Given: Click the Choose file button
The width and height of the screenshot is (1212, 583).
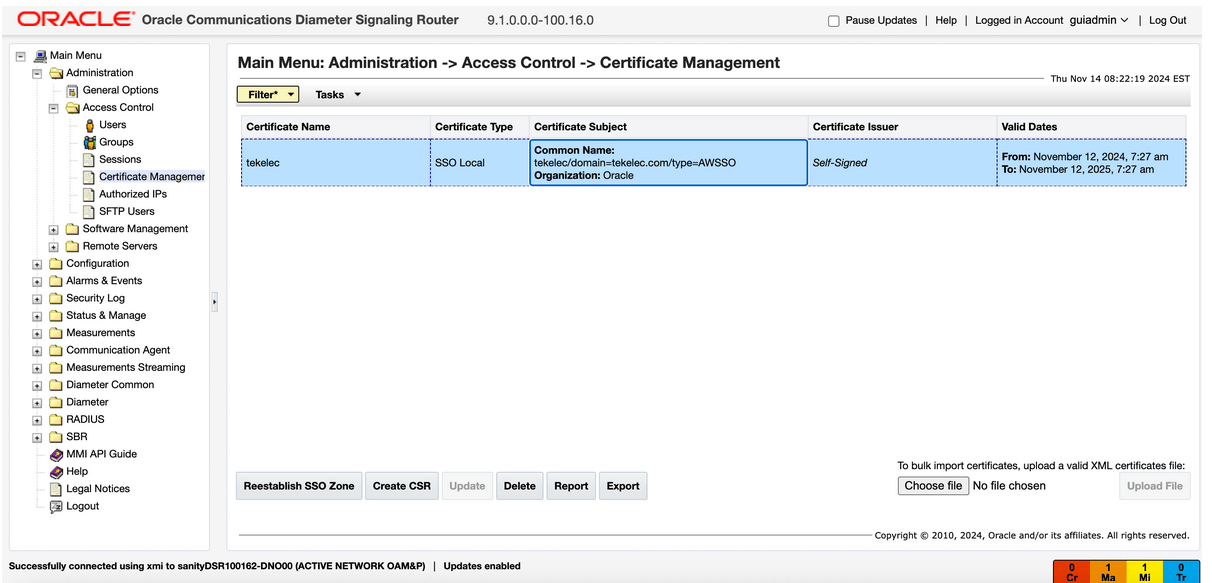Looking at the screenshot, I should point(933,486).
